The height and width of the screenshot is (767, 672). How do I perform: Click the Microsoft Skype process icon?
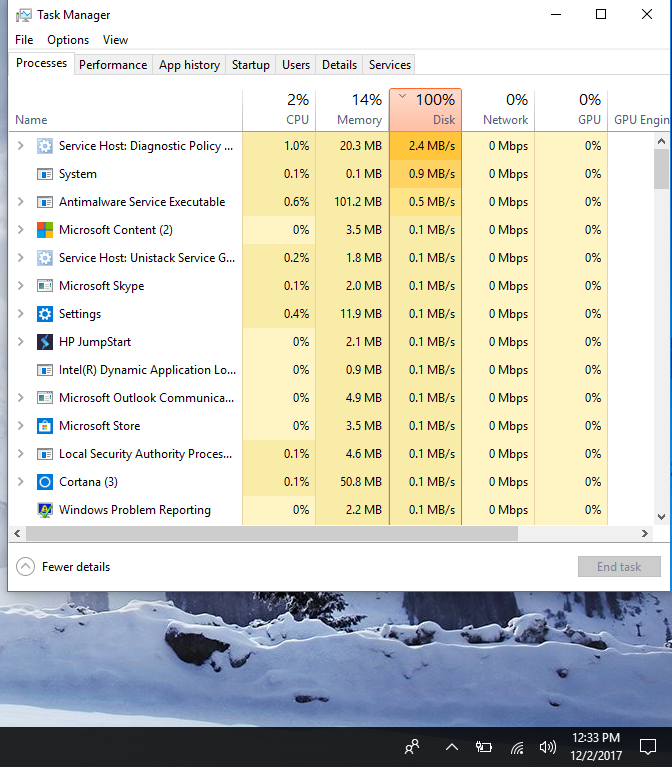(x=45, y=286)
